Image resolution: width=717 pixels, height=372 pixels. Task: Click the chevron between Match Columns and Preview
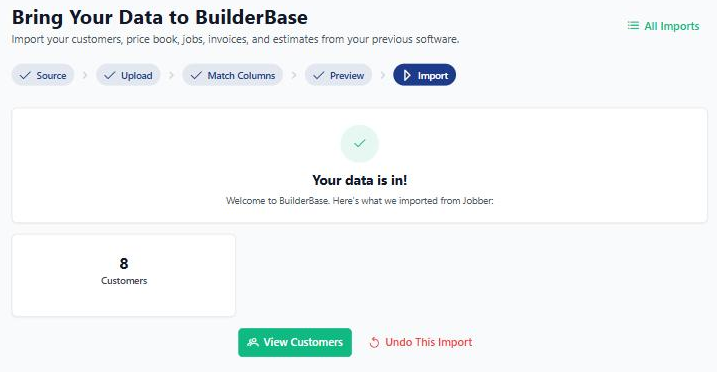pos(294,75)
